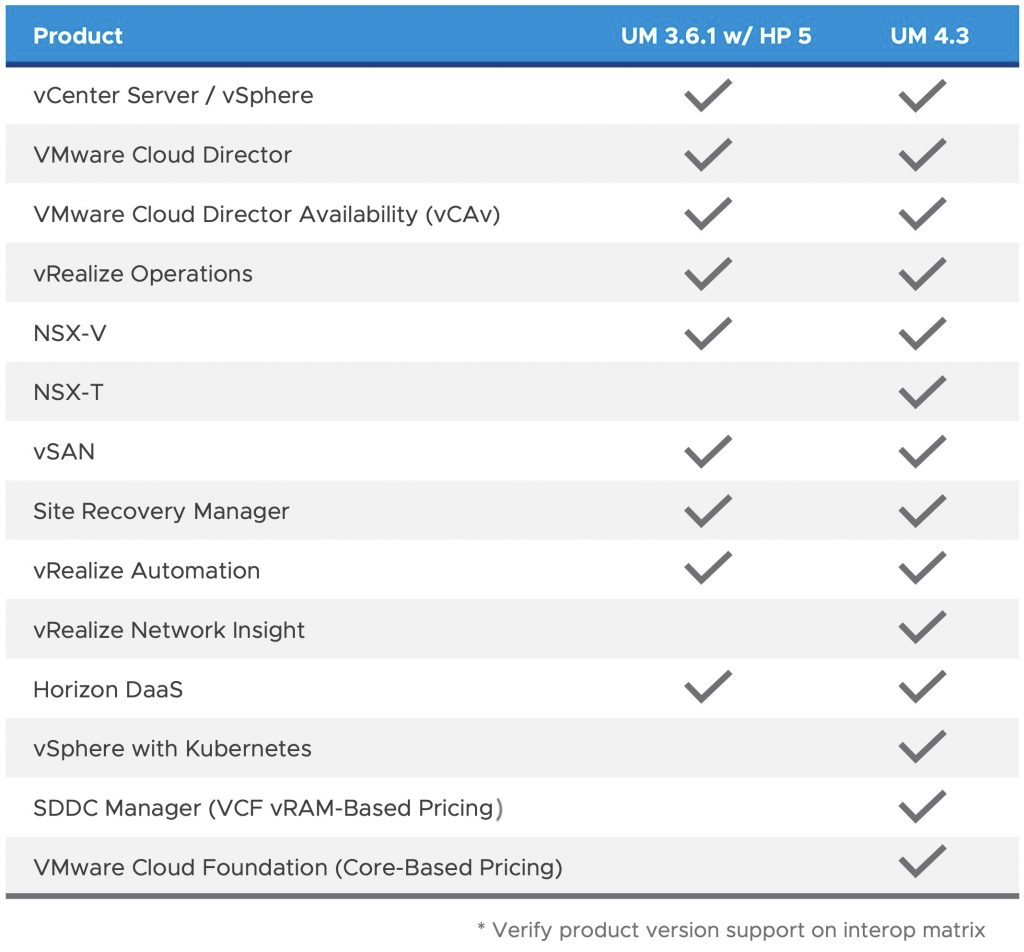Click the vSphere with Kubernetes UM 4.3 checkmark
Screen dimensions: 1024x952
click(x=922, y=747)
